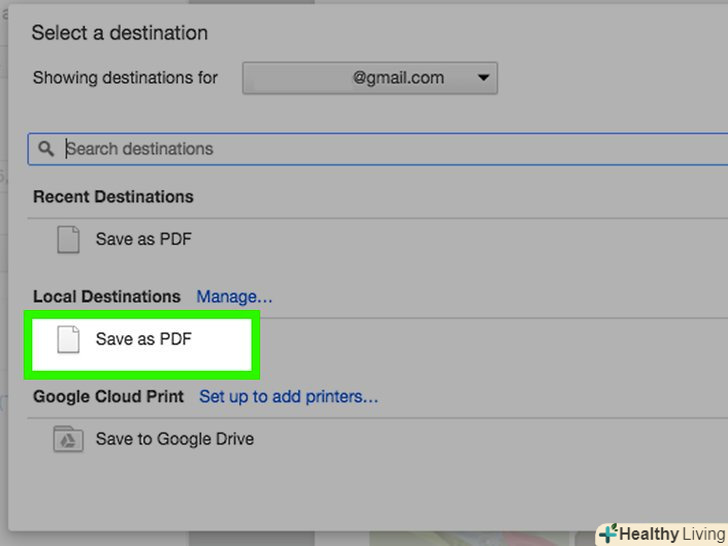Click the PDF document icon under Local Destinations
Image resolution: width=728 pixels, height=546 pixels.
[x=67, y=340]
